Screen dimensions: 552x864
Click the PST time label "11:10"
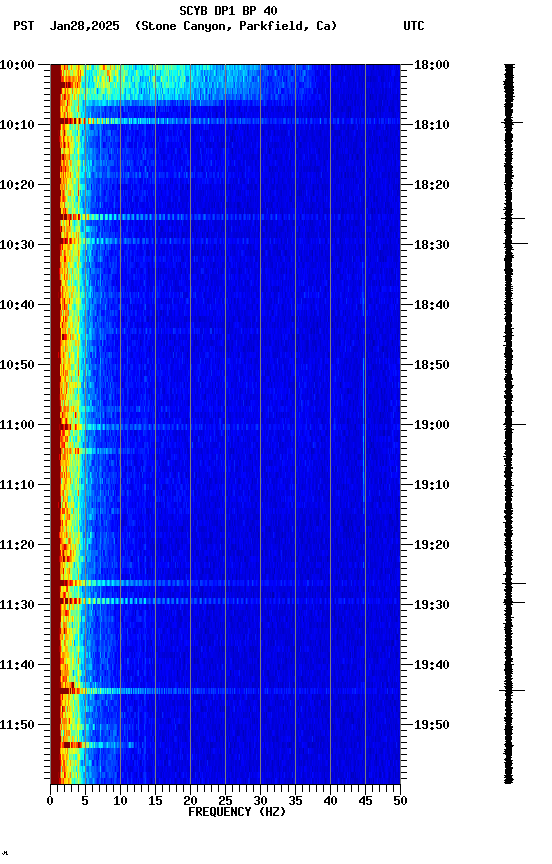point(17,485)
